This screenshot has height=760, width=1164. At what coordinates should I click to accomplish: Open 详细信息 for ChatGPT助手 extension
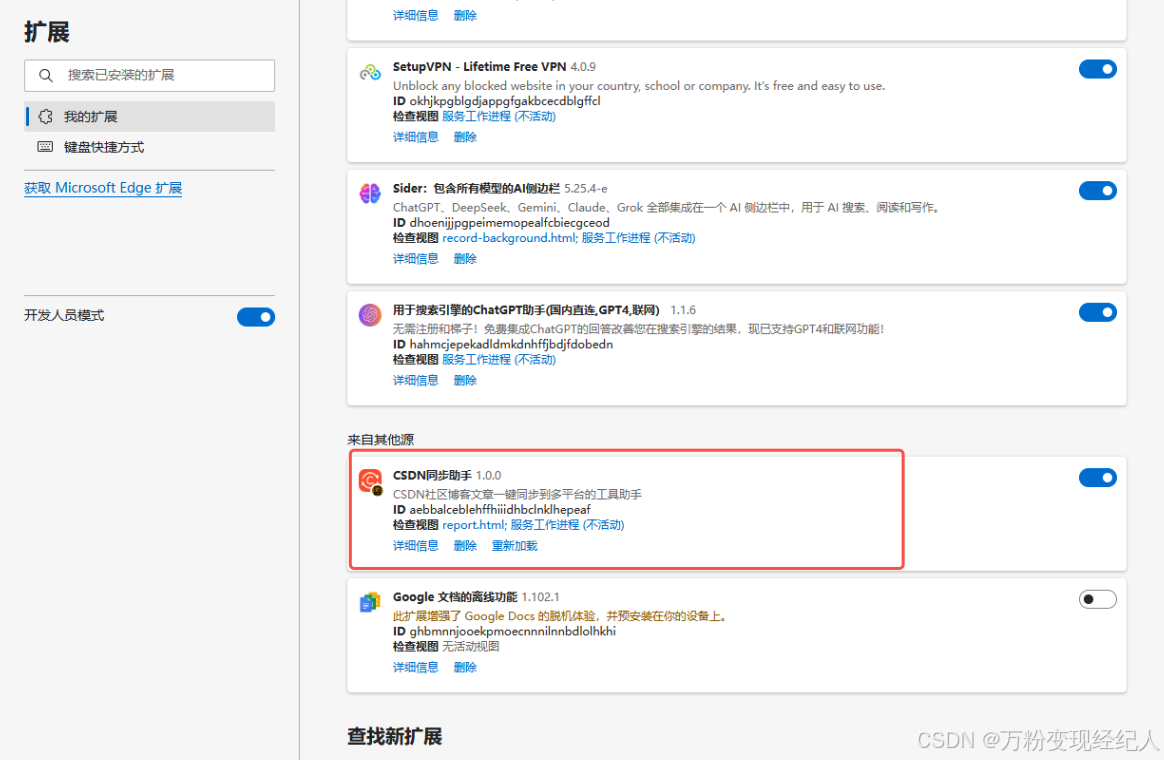(416, 381)
